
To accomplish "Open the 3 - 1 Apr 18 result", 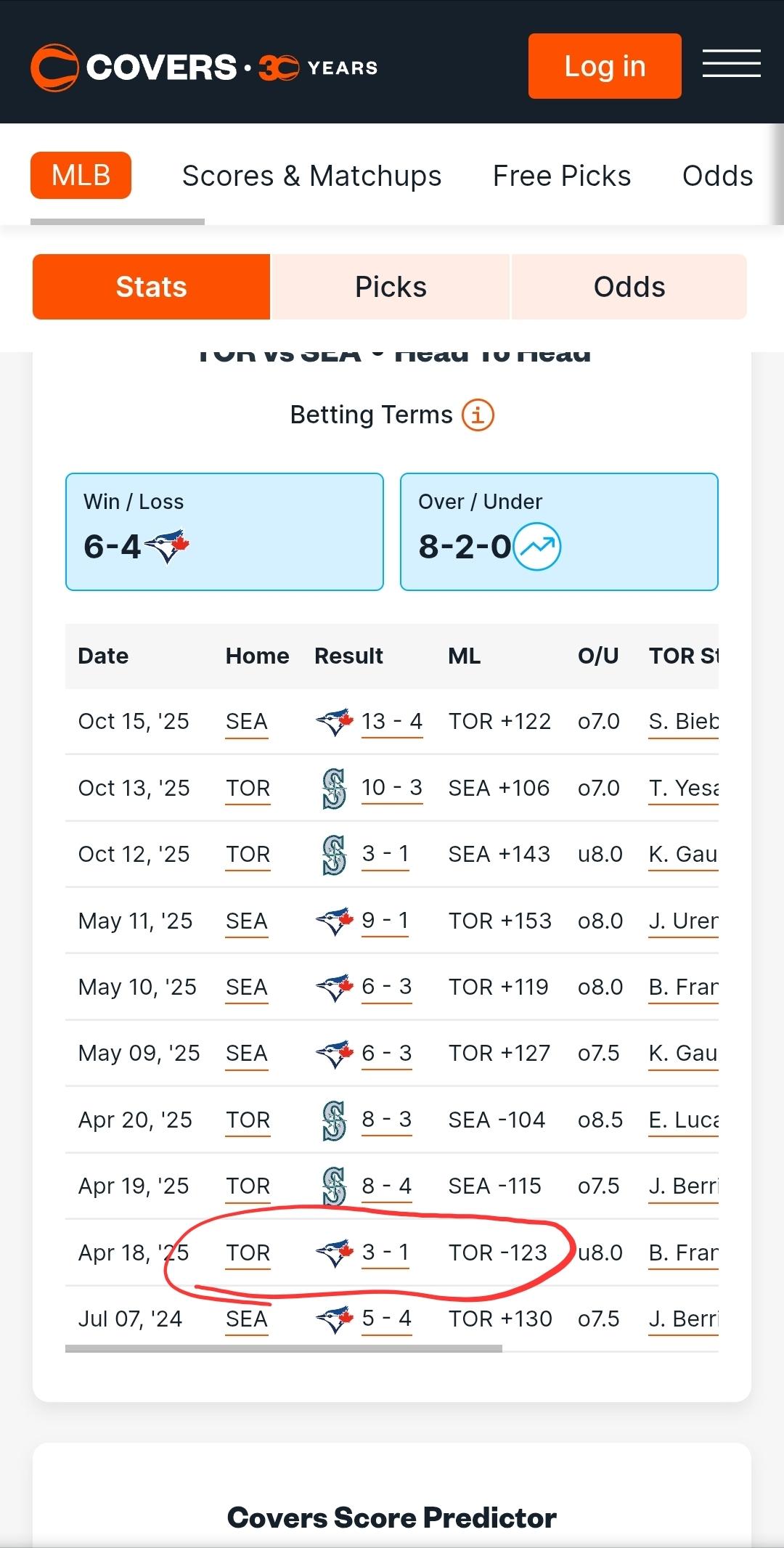I will click(385, 1253).
